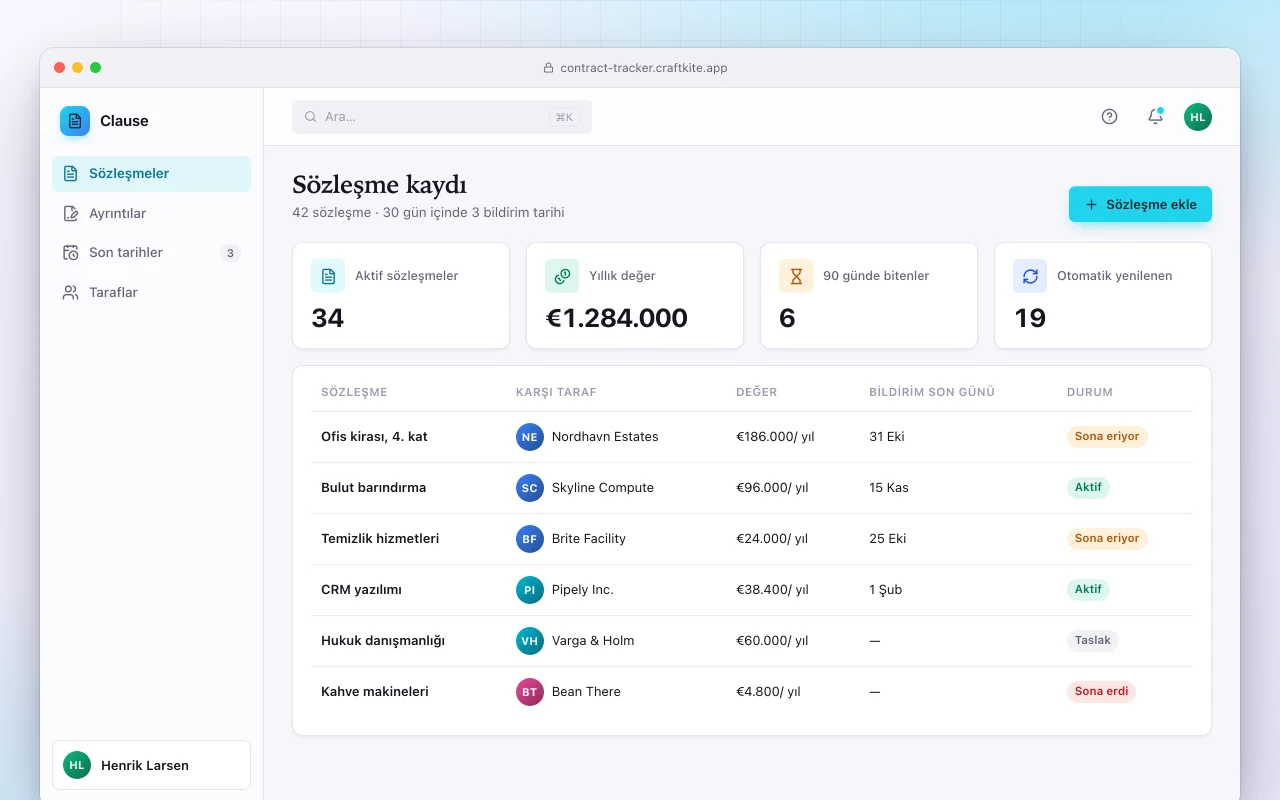This screenshot has width=1280, height=800.
Task: Click the BİLDİRİM SON GÜNÜ column header
Action: (x=932, y=392)
